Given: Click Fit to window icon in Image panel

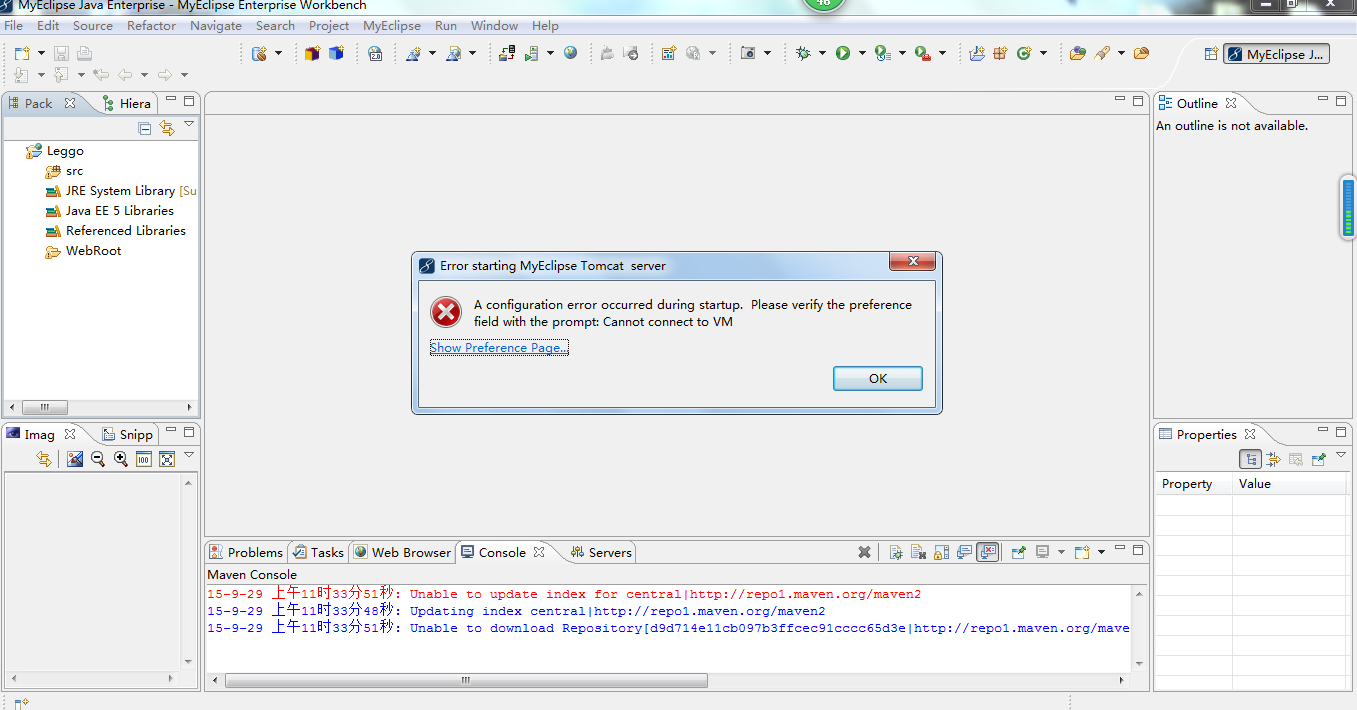Looking at the screenshot, I should click(x=167, y=459).
